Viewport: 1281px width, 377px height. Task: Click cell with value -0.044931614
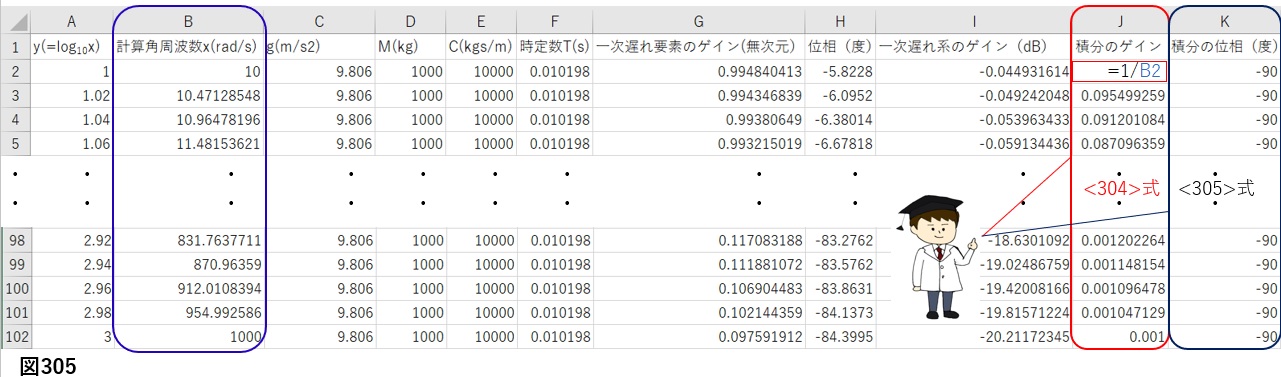[x=974, y=72]
